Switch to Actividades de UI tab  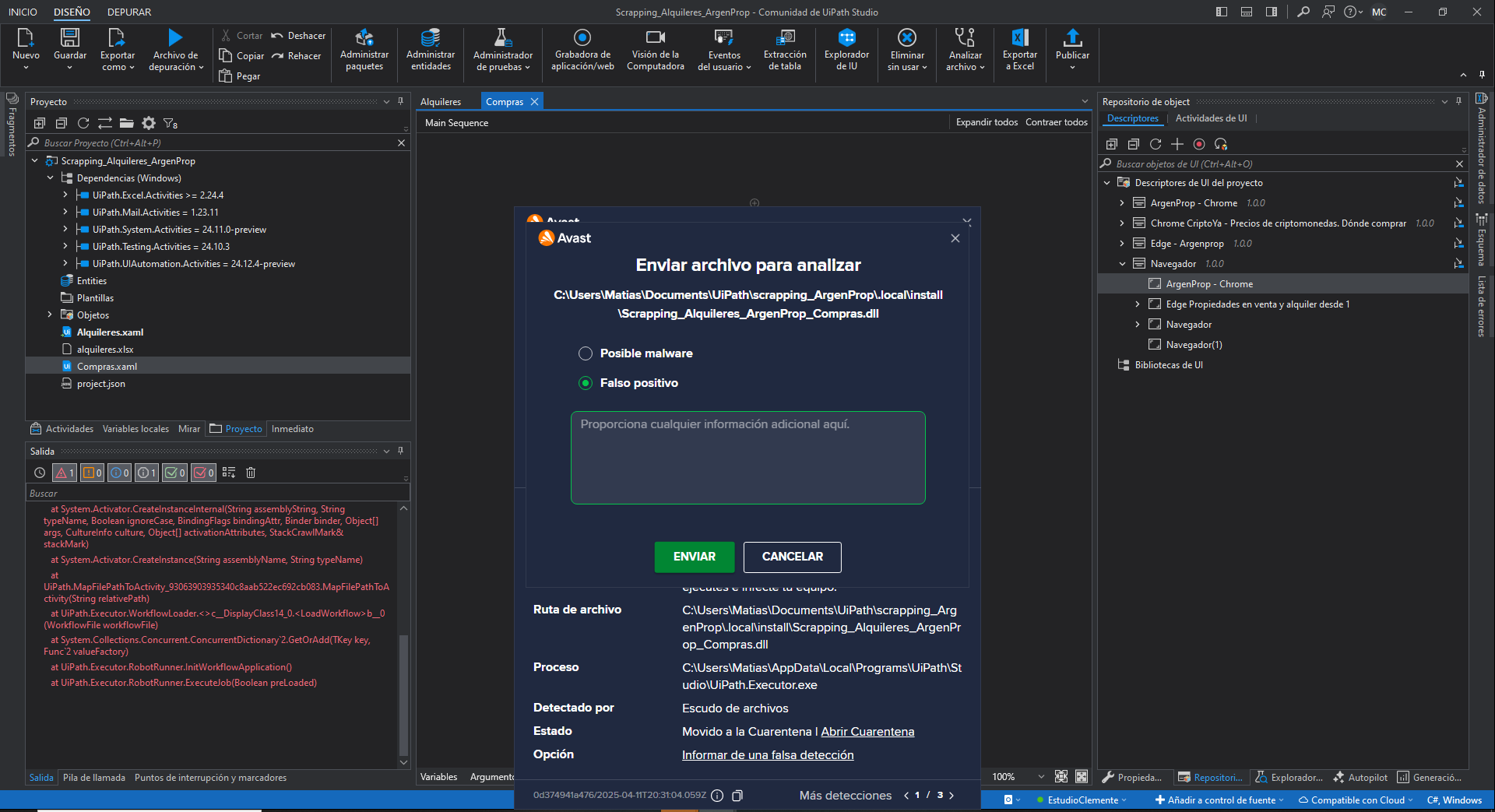(x=1211, y=118)
